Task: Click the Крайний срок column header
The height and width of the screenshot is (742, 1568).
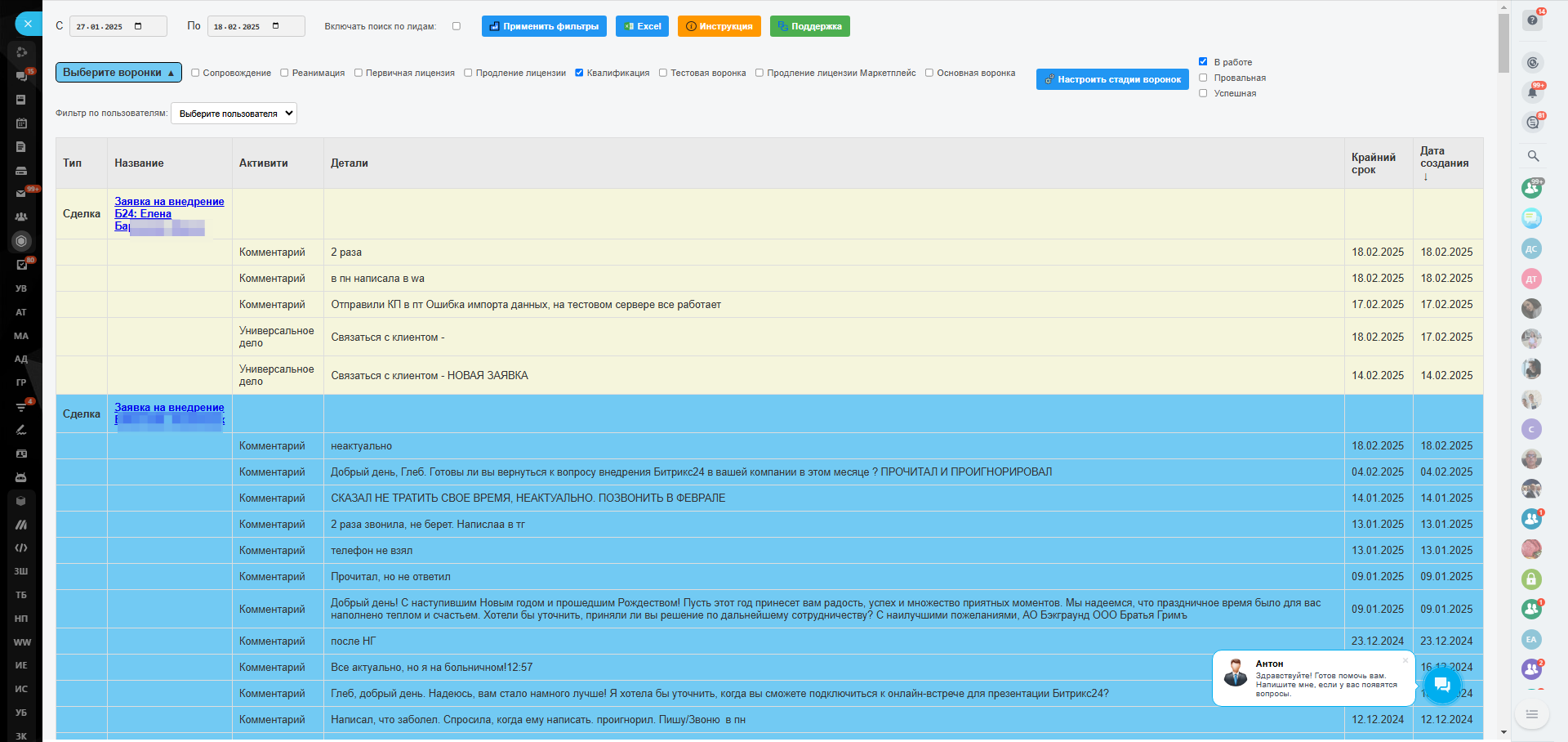Action: [x=1374, y=163]
